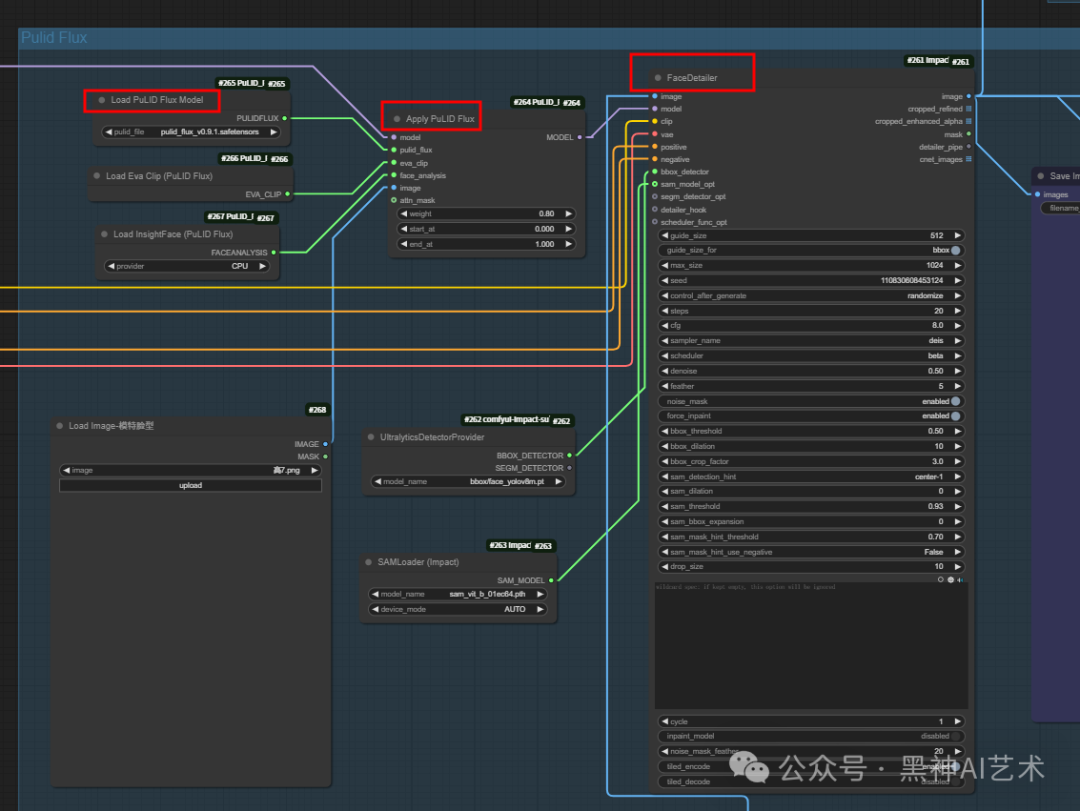The image size is (1080, 811).
Task: Collapse the Apply PuLID Flux node dot
Action: pyautogui.click(x=397, y=119)
